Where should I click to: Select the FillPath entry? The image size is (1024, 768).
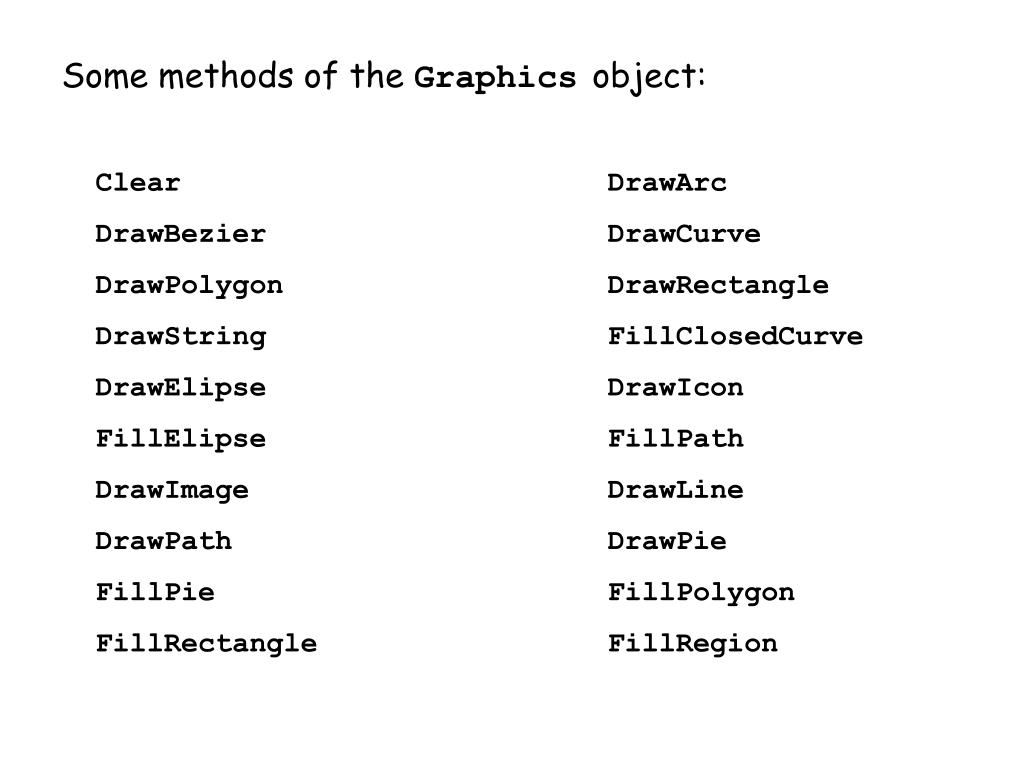(x=675, y=438)
